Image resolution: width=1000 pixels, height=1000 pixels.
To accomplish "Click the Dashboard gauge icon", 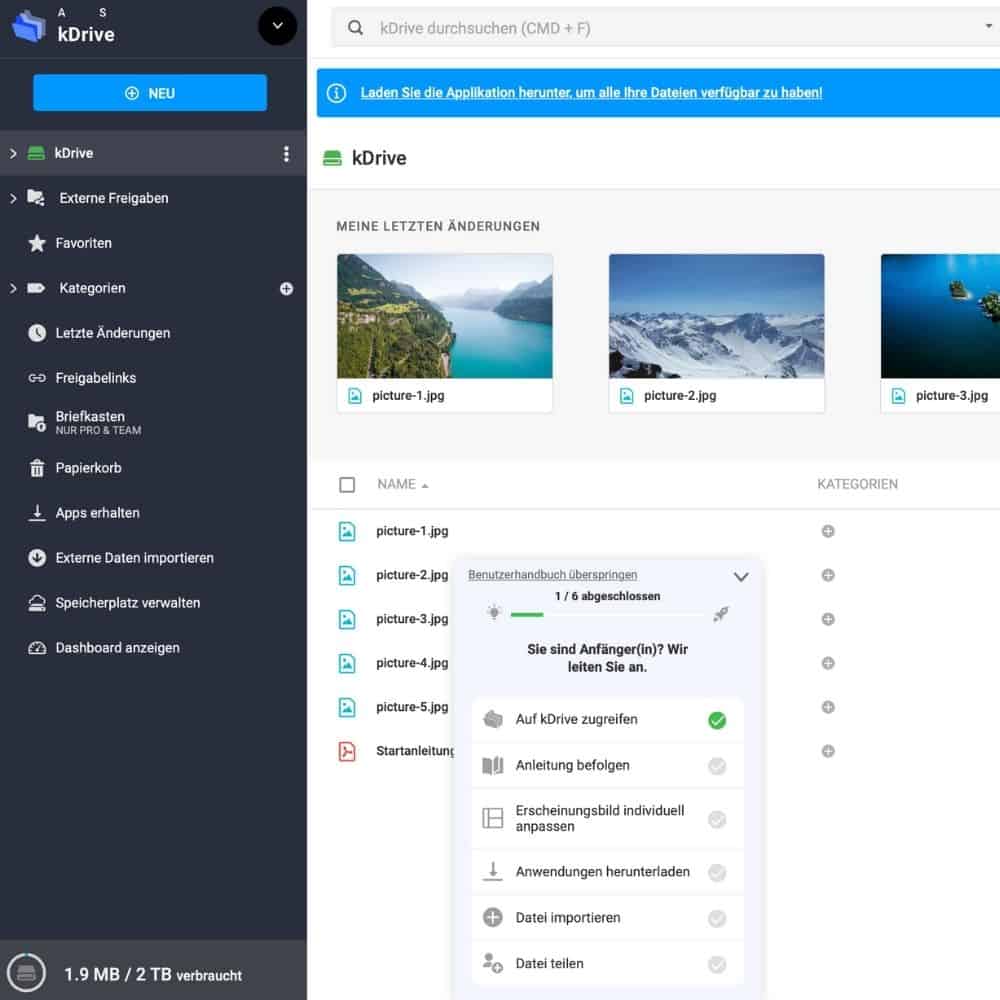I will 37,648.
